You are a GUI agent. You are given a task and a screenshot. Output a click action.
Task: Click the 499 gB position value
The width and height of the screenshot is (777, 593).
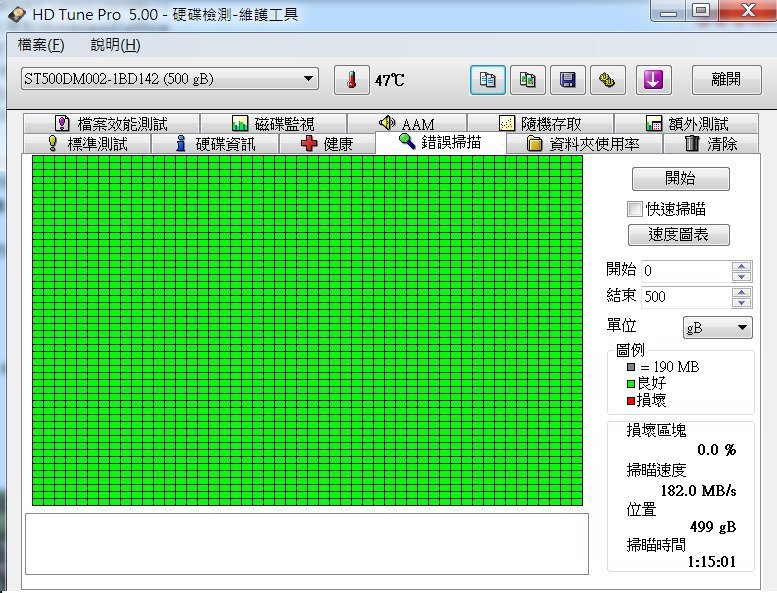pyautogui.click(x=713, y=527)
